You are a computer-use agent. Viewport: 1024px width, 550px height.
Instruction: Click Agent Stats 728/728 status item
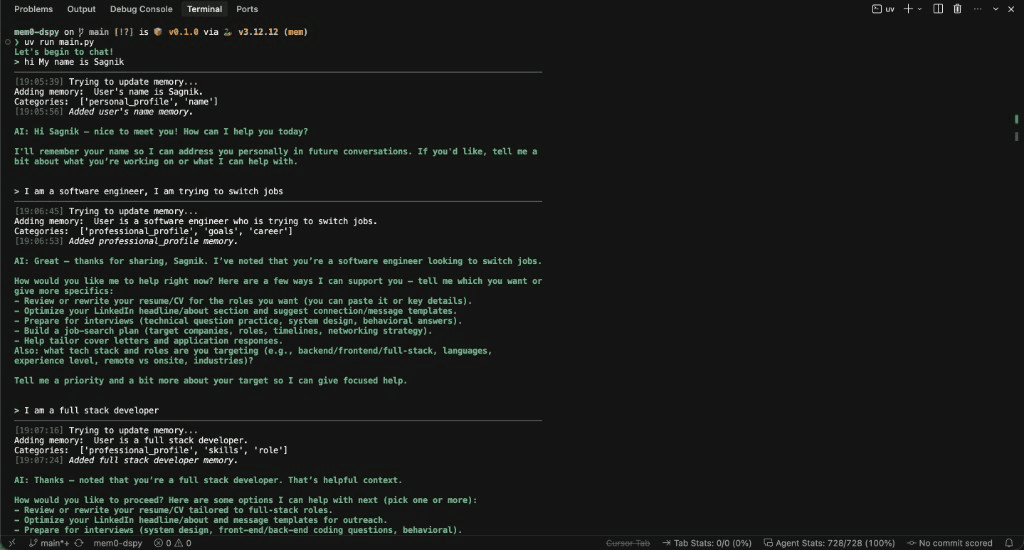point(829,543)
